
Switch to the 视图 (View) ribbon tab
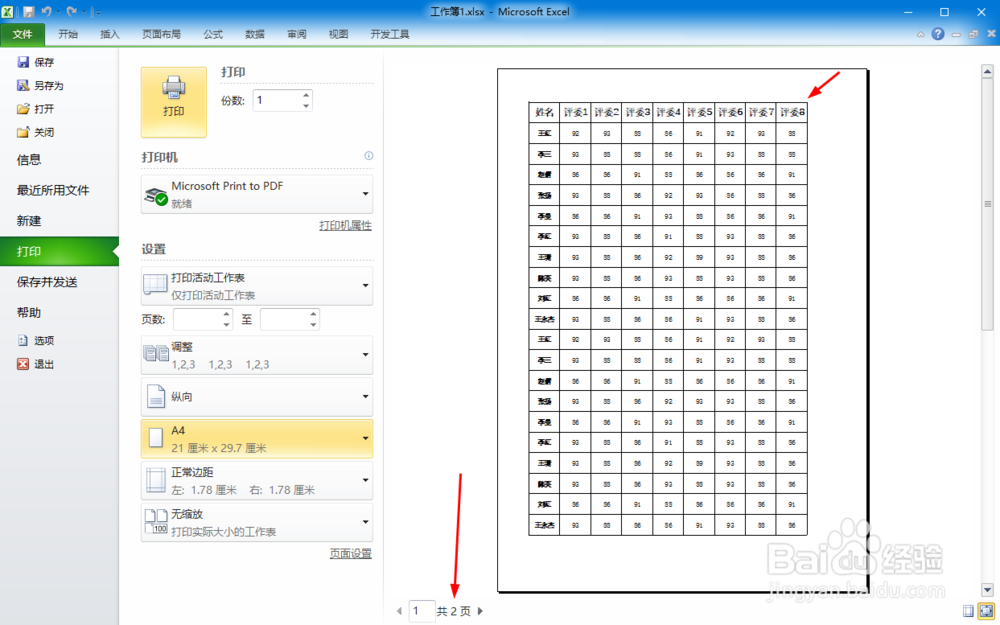click(339, 34)
